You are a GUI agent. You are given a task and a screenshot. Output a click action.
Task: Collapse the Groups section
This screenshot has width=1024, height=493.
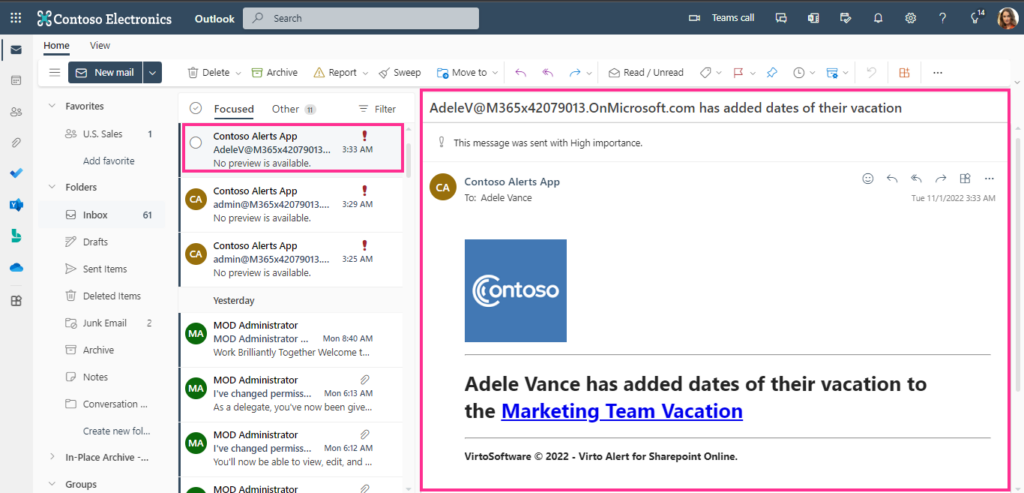point(52,485)
